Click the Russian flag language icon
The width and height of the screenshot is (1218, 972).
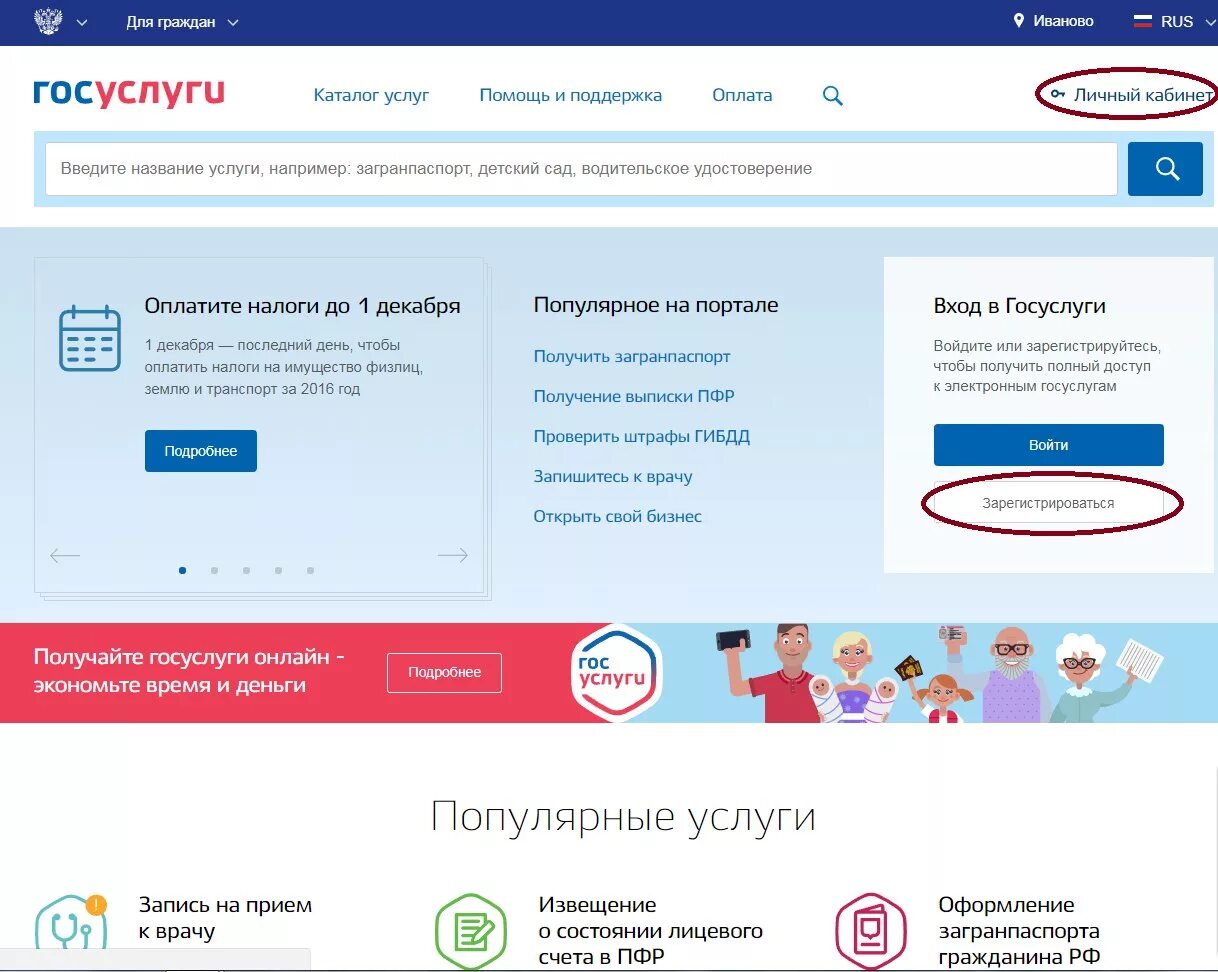click(x=1142, y=21)
